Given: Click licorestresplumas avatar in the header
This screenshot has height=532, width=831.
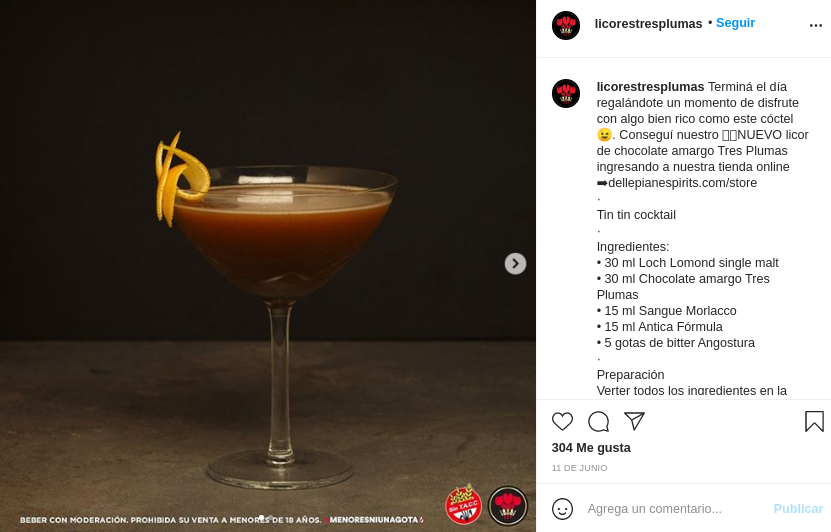Looking at the screenshot, I should 566,25.
